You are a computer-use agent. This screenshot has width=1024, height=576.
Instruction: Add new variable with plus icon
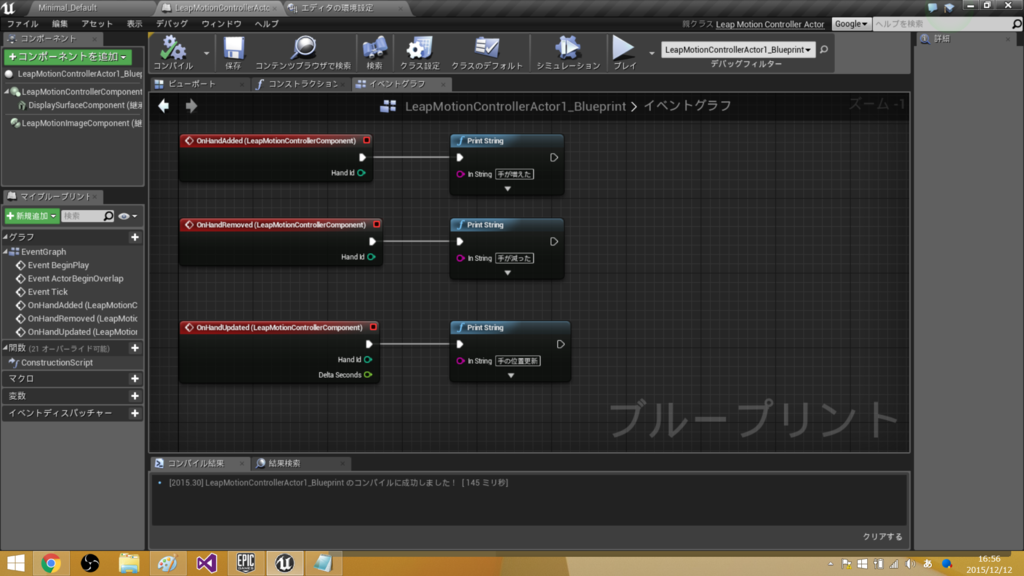pos(135,396)
